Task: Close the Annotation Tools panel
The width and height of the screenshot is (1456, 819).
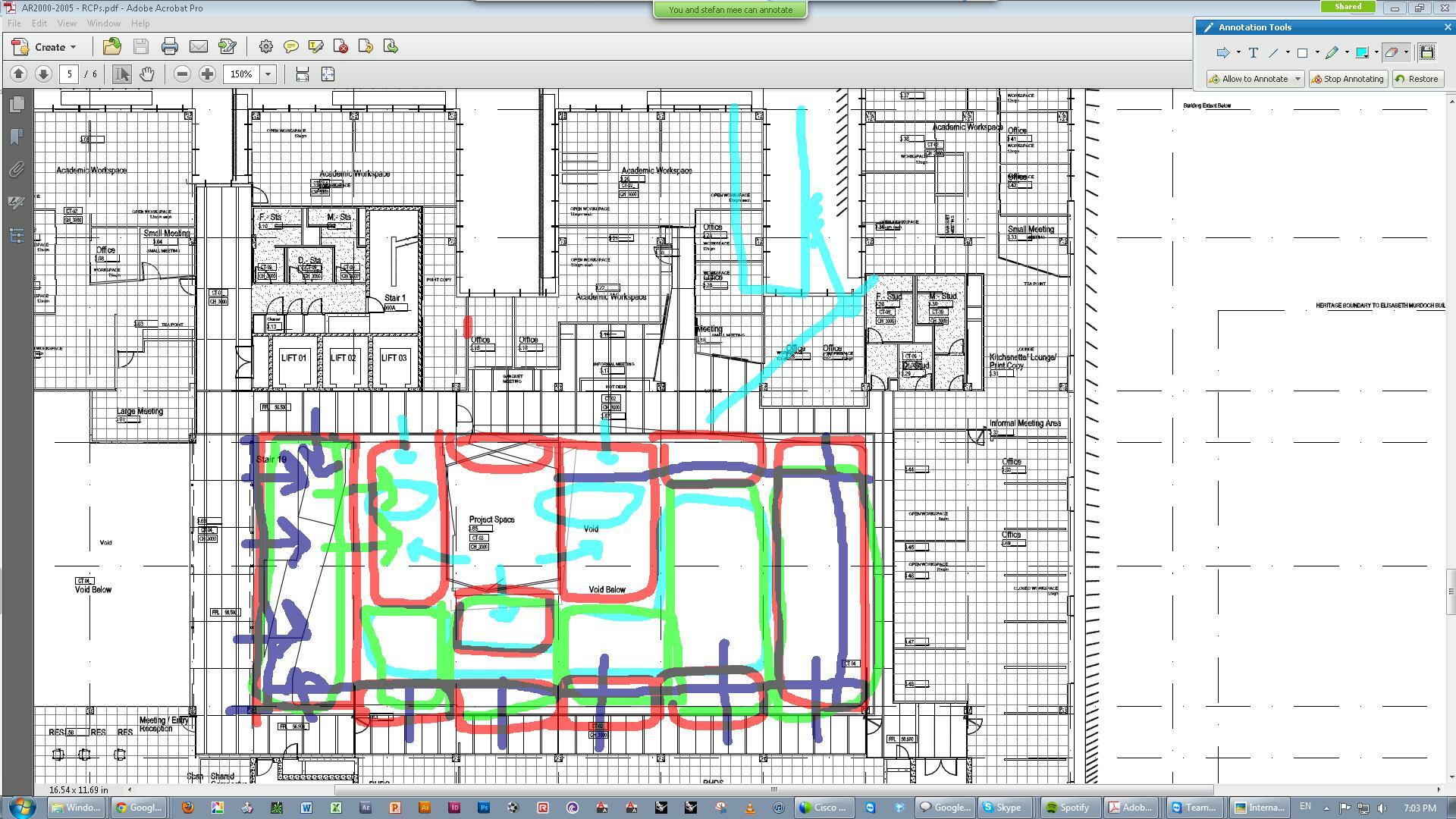Action: coord(1447,27)
